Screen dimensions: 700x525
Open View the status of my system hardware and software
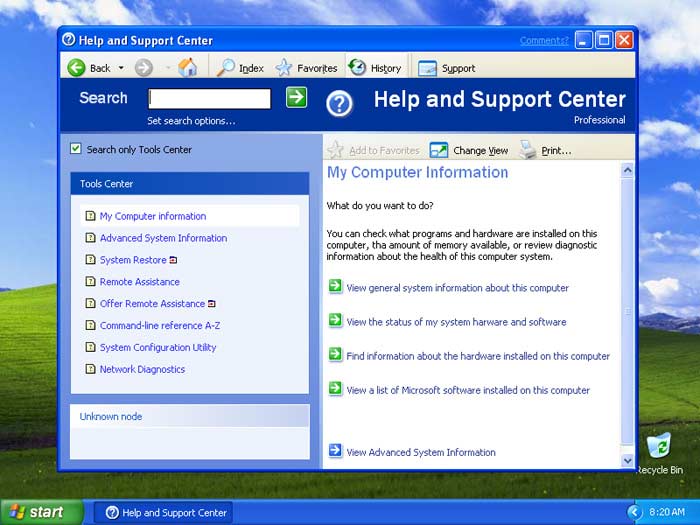456,322
